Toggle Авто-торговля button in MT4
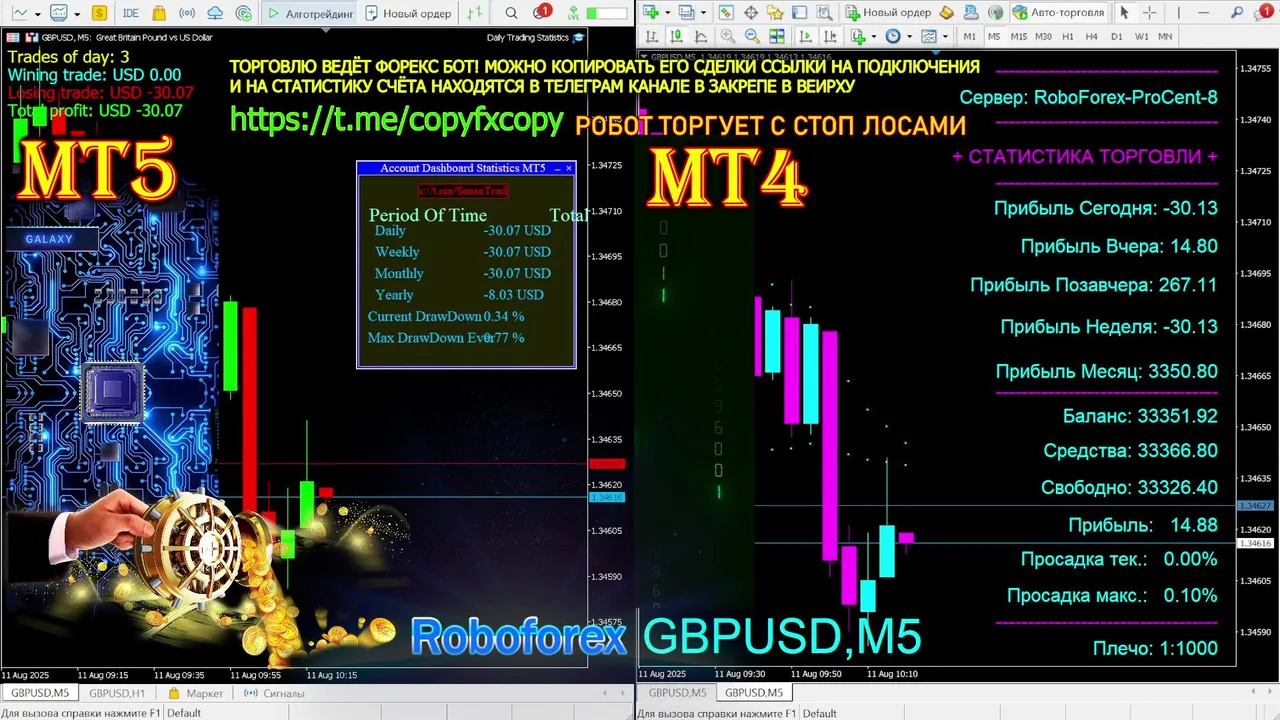Image resolution: width=1280 pixels, height=720 pixels. pyautogui.click(x=1058, y=12)
